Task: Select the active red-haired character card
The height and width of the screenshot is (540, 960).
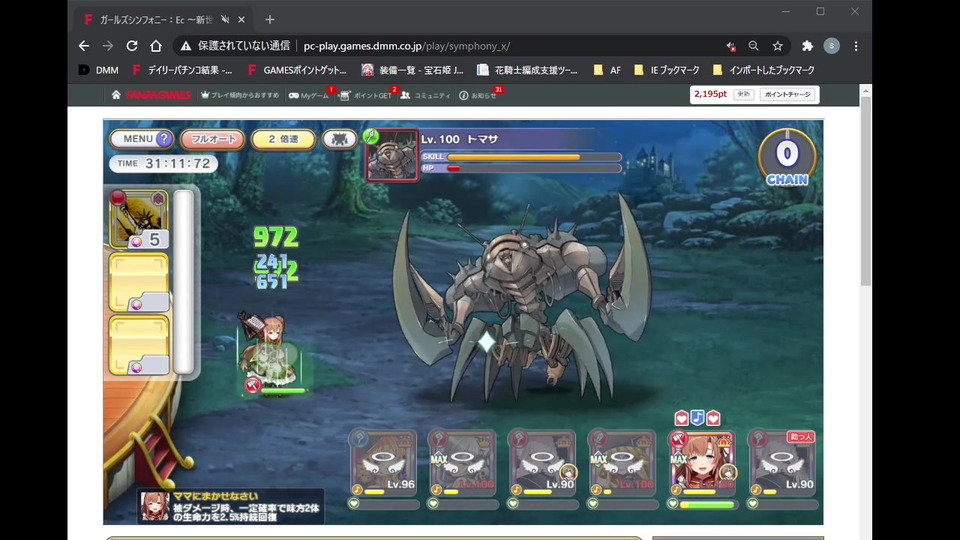Action: (x=702, y=463)
